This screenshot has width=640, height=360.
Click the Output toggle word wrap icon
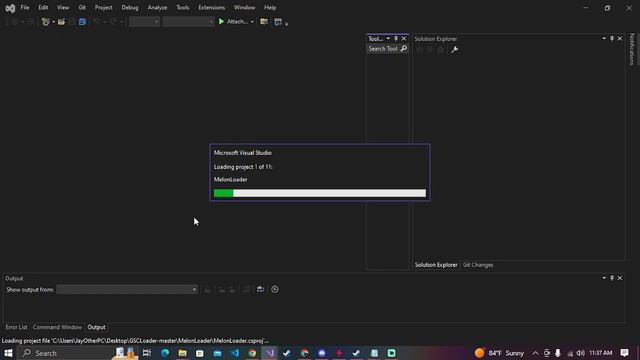coord(260,289)
